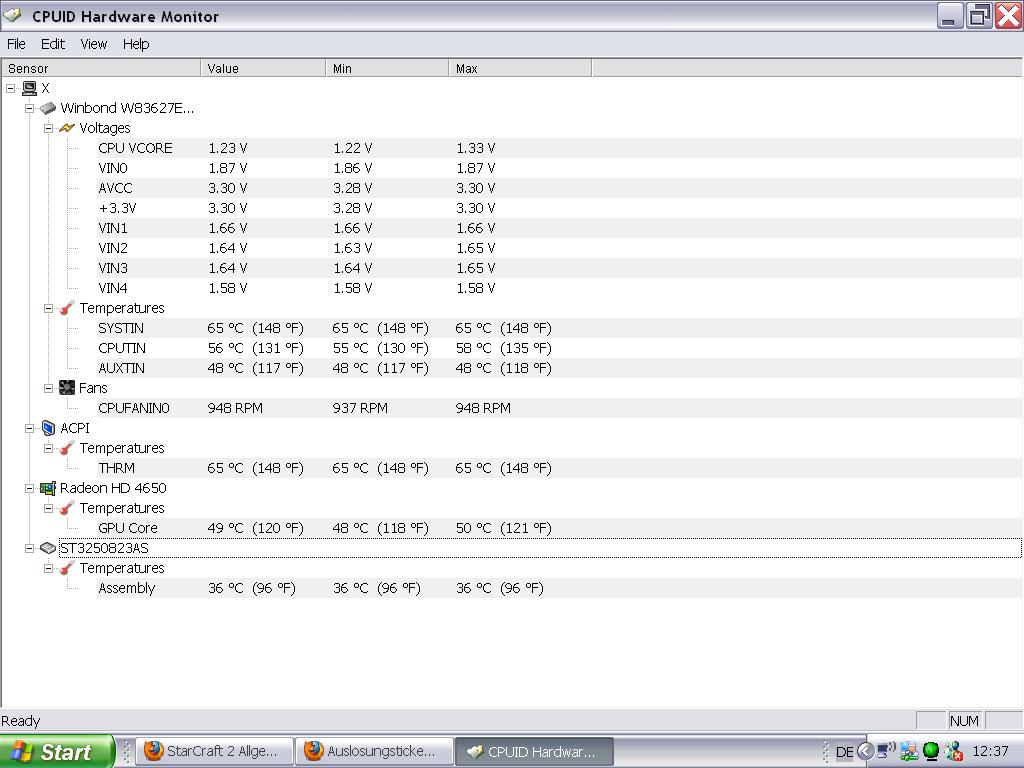1024x768 pixels.
Task: Click the Radeon graphics card icon
Action: pos(48,488)
